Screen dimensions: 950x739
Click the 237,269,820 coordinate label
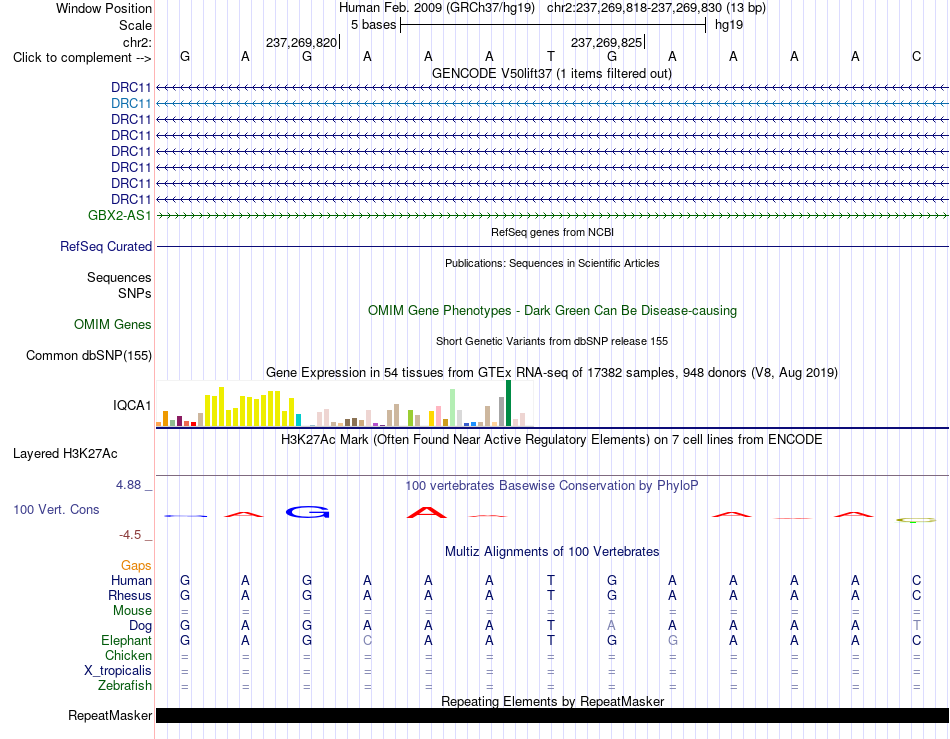tap(301, 42)
